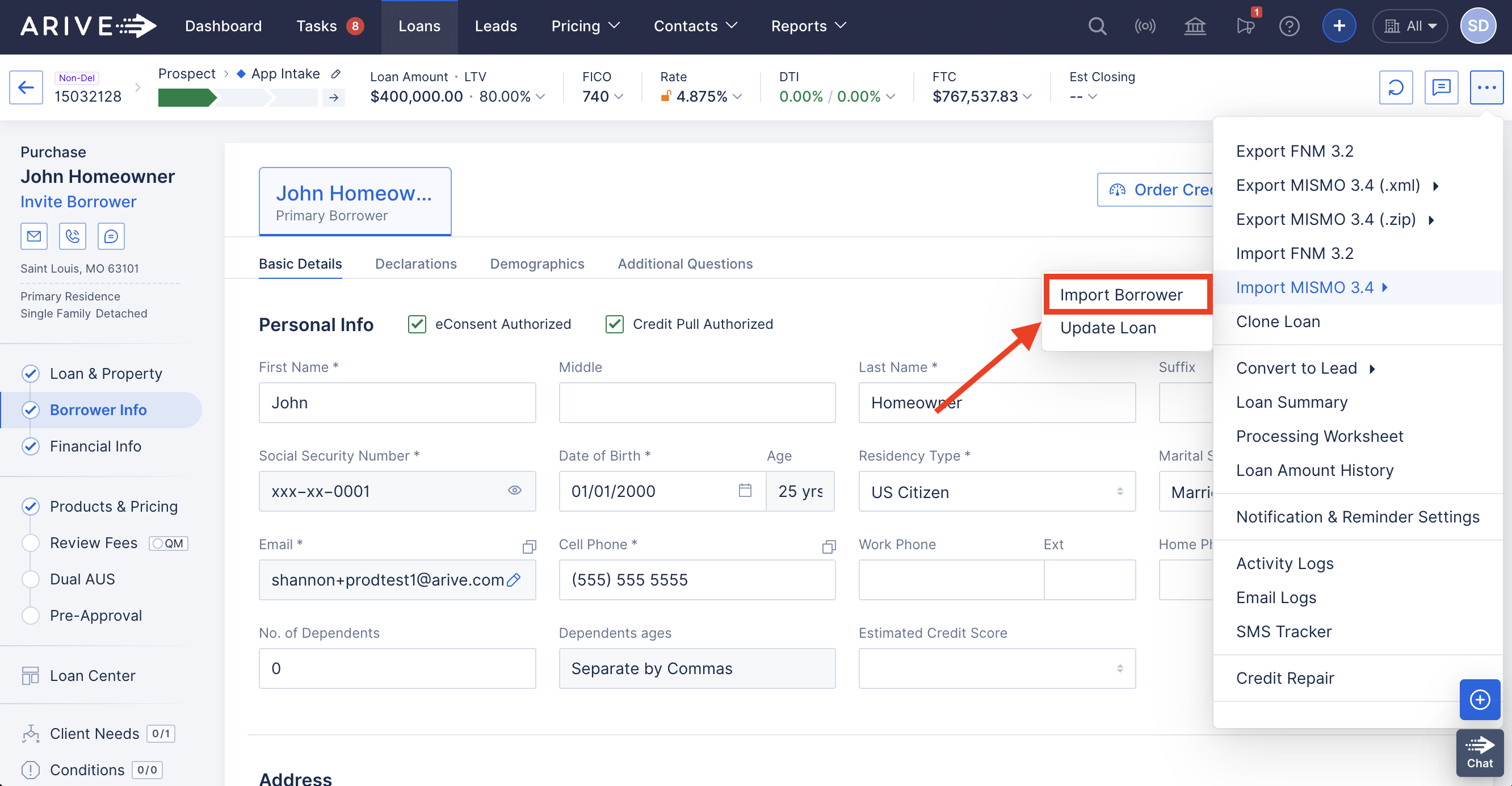Click the Invite Borrower link

click(x=78, y=202)
